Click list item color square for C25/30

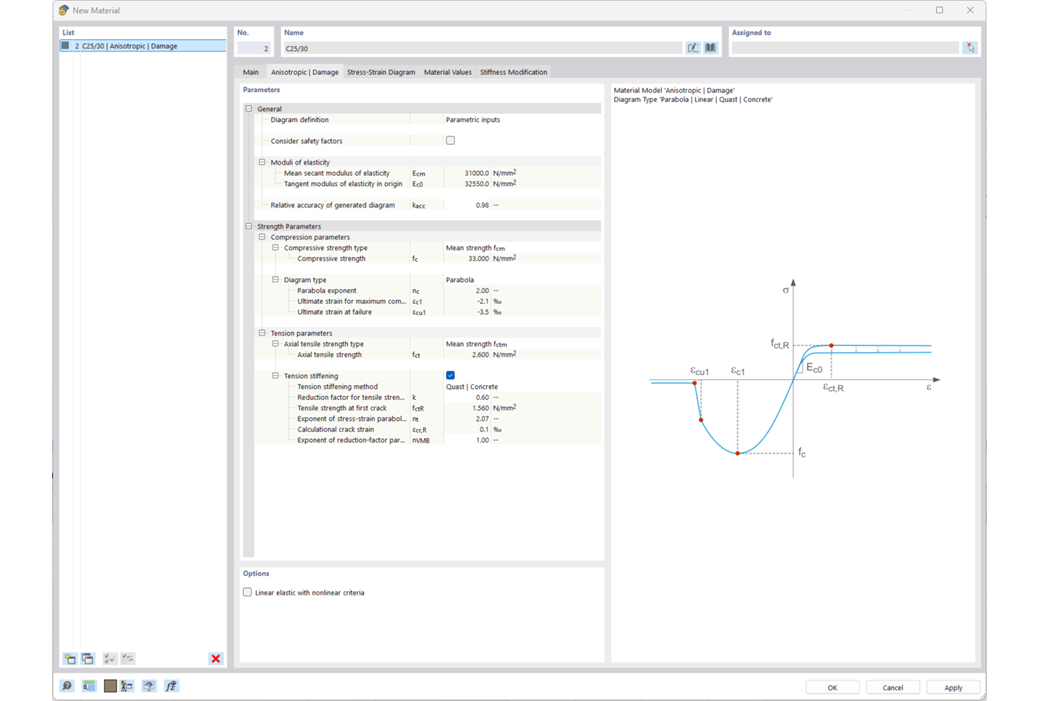(x=65, y=46)
